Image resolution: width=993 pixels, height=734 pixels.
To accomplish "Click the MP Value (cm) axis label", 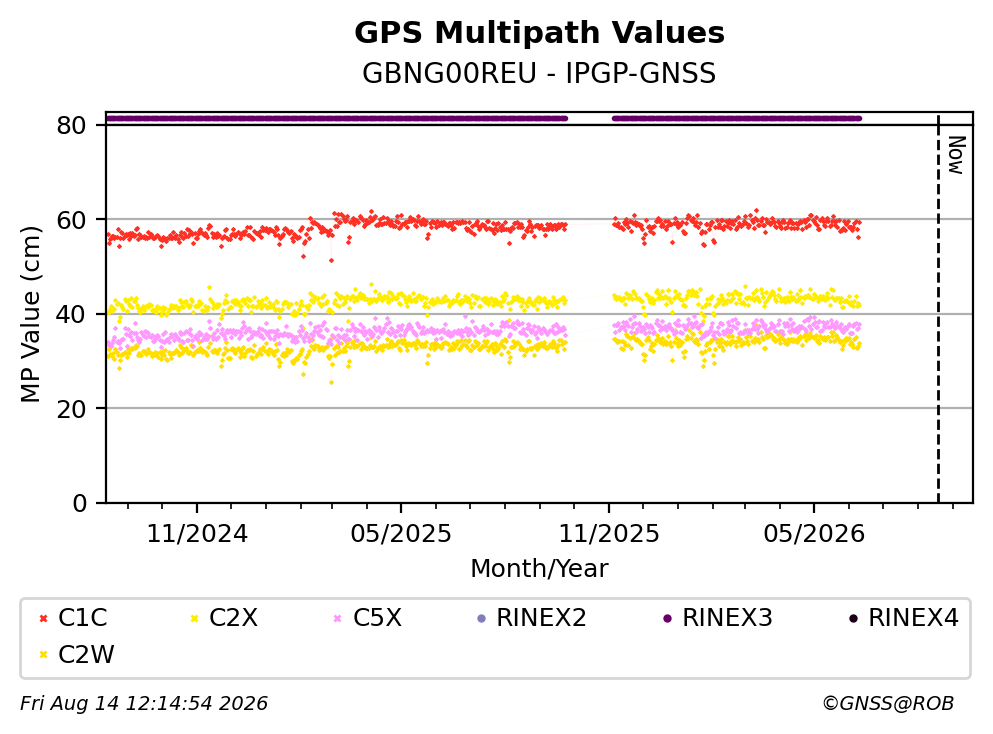I will pos(30,315).
